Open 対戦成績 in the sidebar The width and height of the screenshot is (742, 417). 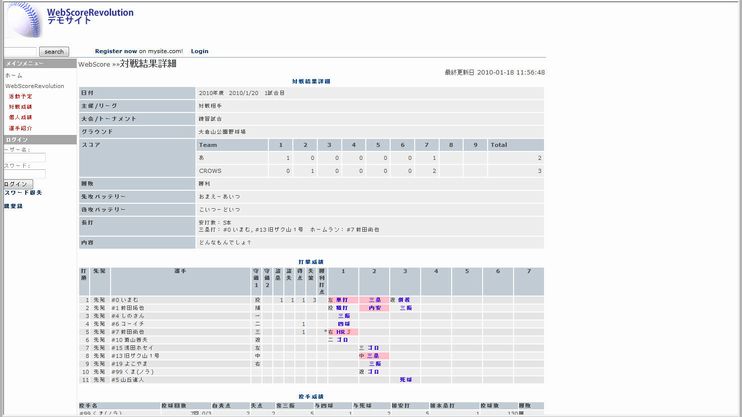pos(20,106)
